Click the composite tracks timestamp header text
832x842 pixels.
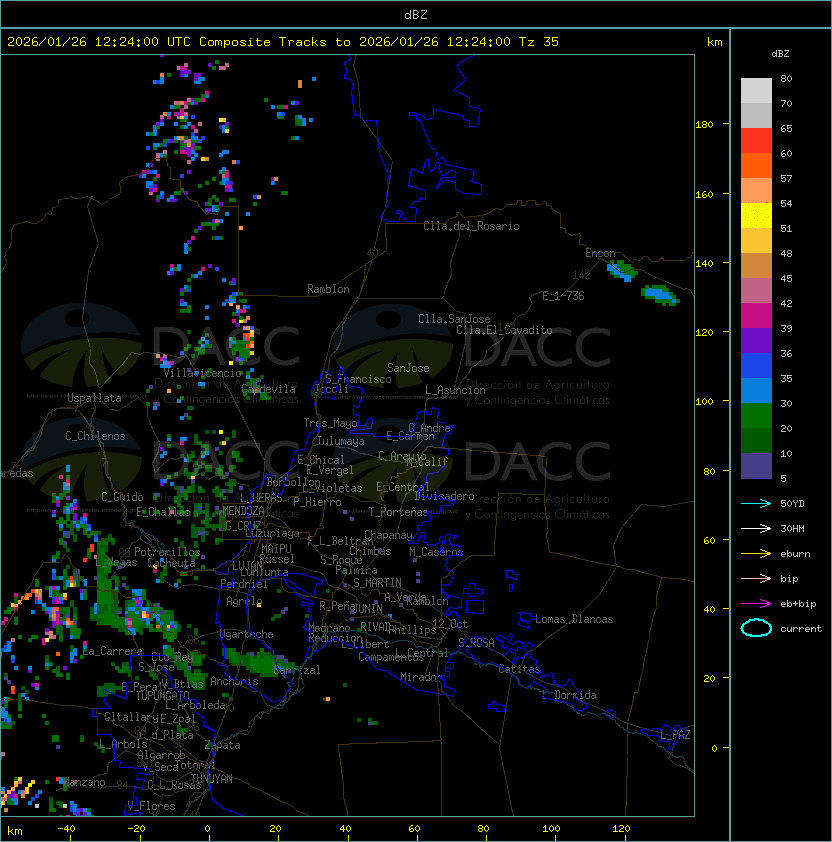tap(283, 42)
